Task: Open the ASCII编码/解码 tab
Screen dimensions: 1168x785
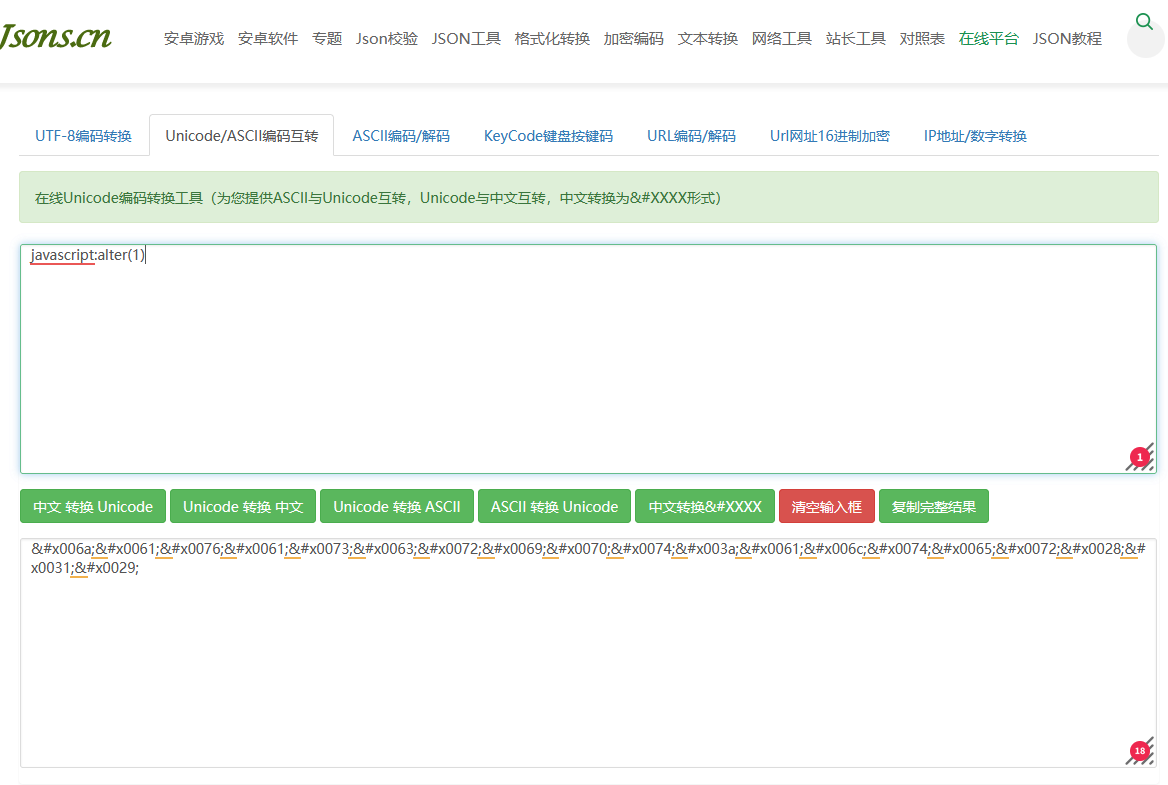Action: (x=400, y=135)
